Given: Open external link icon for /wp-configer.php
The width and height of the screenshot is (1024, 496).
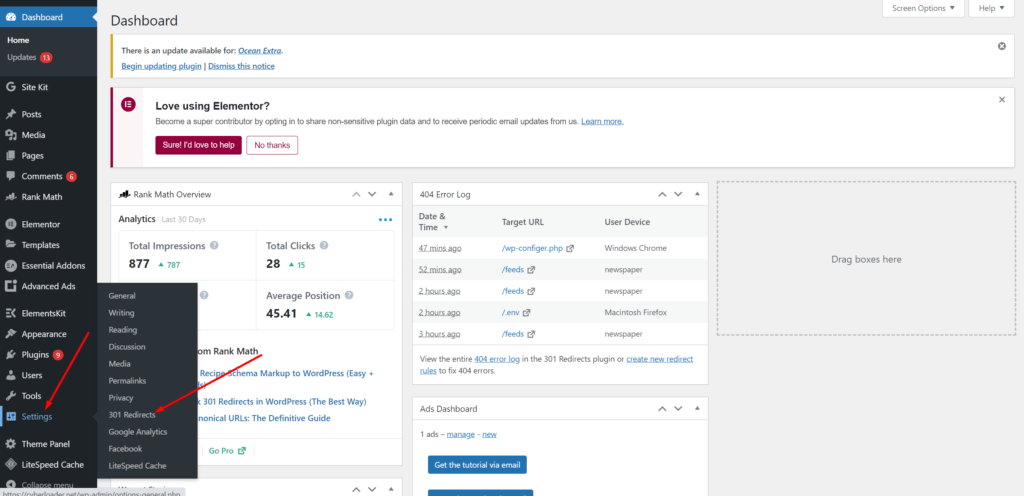Looking at the screenshot, I should click(570, 249).
